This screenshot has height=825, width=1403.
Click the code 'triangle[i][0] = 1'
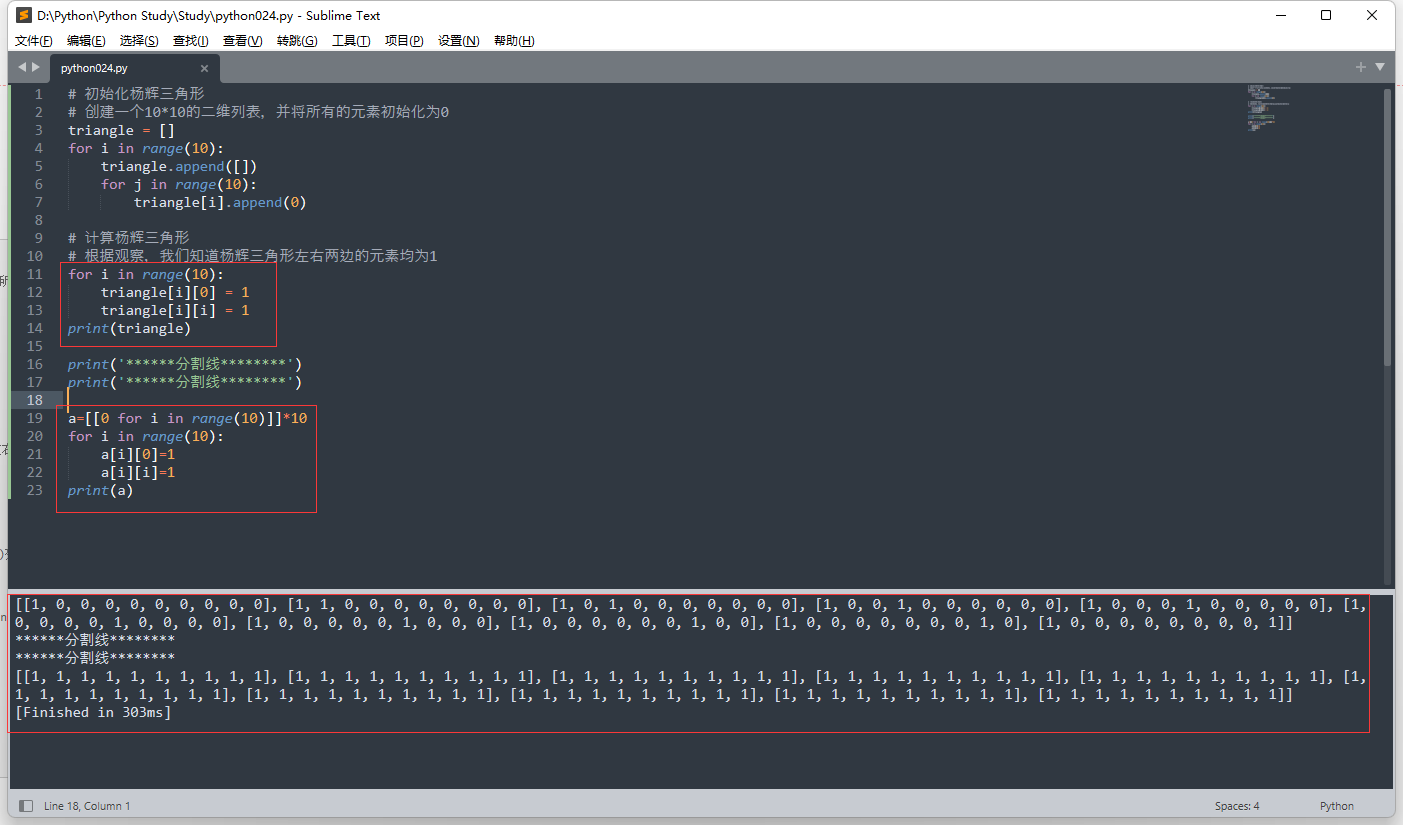pos(175,292)
